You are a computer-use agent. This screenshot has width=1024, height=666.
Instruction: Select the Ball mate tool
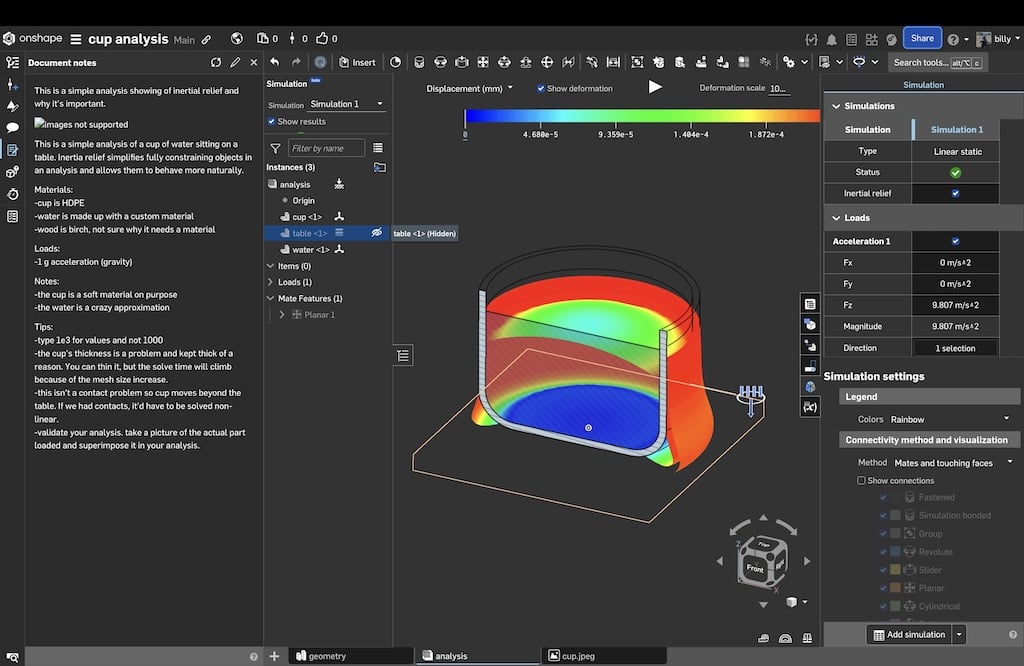click(x=547, y=62)
